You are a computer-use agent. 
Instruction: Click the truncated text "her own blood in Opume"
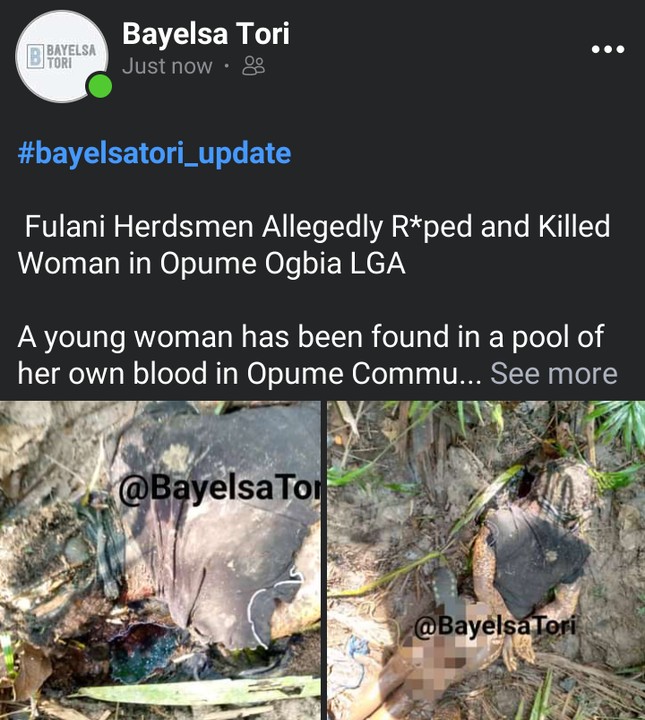coord(250,374)
